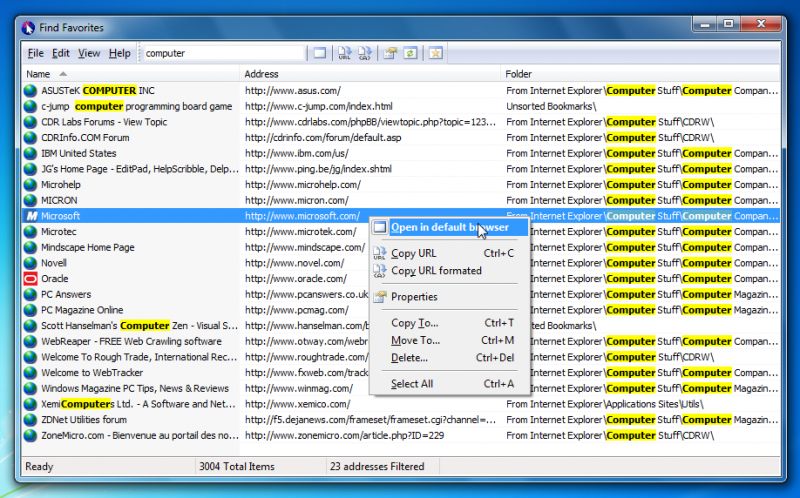Click the globe icon beside Welcome to WebTracker
Viewport: 800px width, 498px height.
(x=31, y=373)
